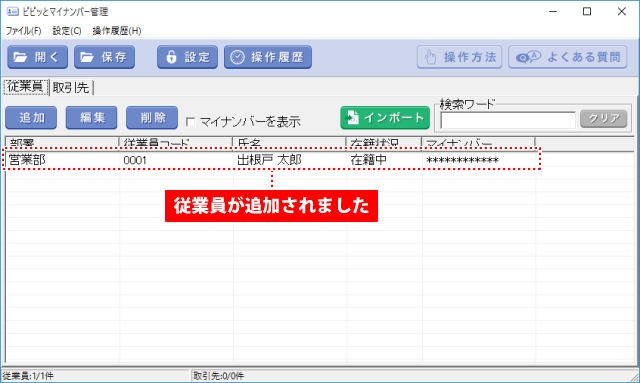
Task: Click the hand pointer icon on 操作方法
Action: click(x=431, y=57)
